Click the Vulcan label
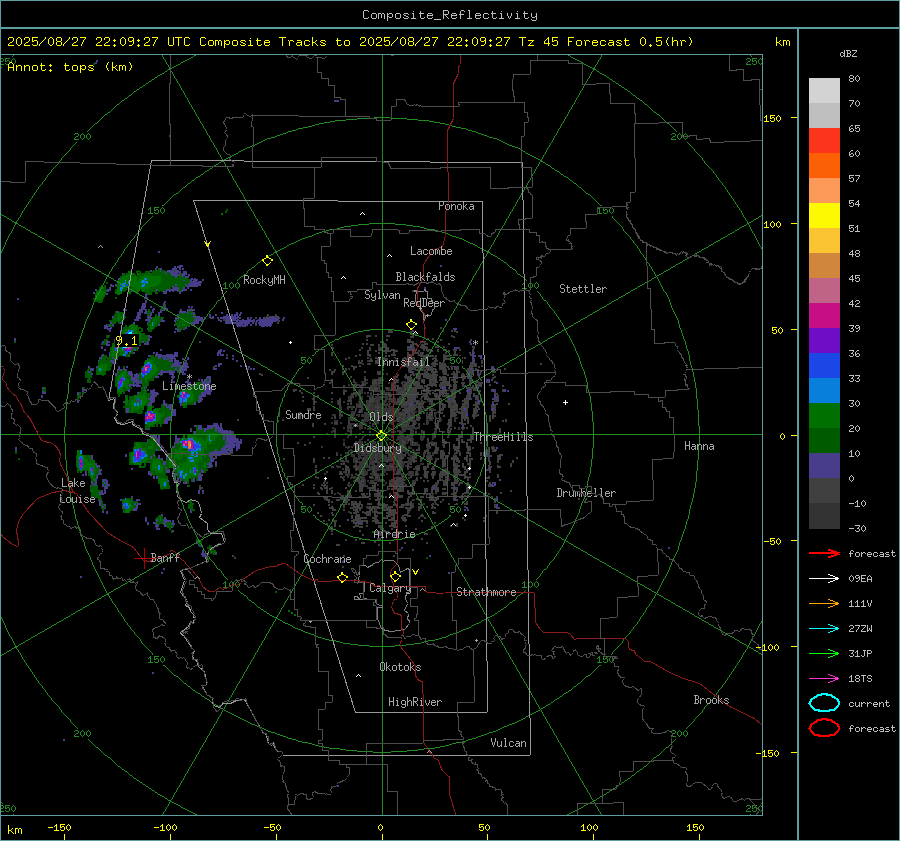Image resolution: width=900 pixels, height=841 pixels. (509, 743)
